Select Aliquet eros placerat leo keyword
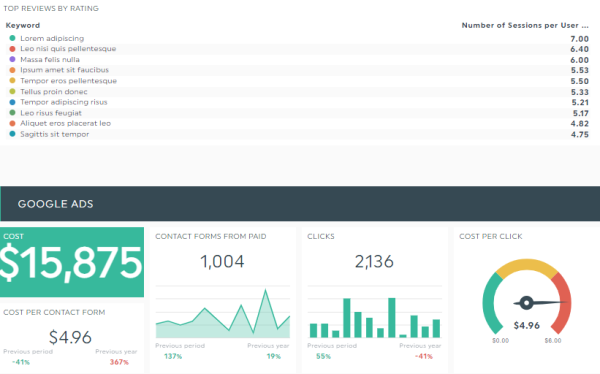This screenshot has width=600, height=374. 65,123
